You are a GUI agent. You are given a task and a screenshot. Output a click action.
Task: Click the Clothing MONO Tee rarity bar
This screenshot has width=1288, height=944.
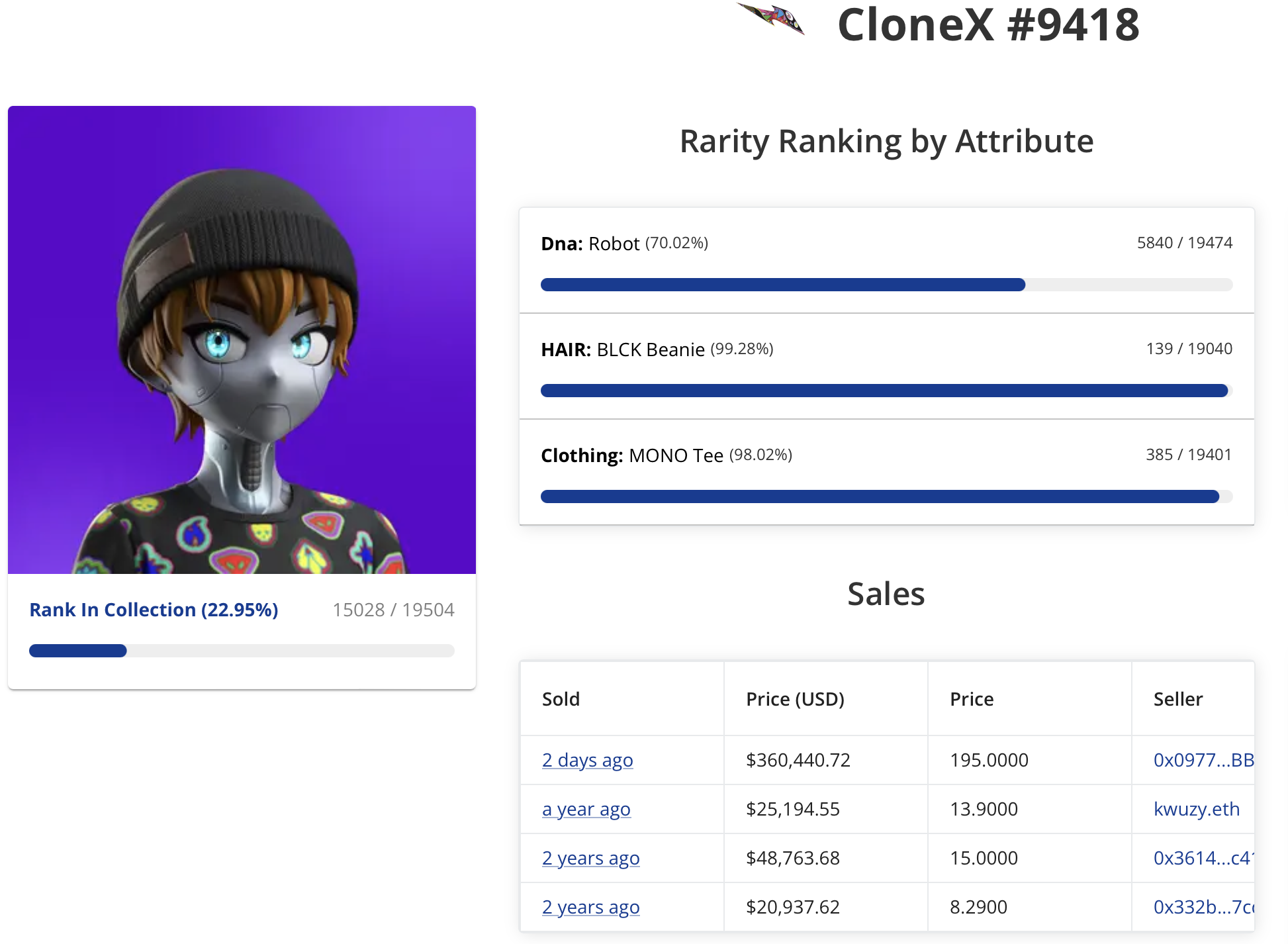point(886,496)
